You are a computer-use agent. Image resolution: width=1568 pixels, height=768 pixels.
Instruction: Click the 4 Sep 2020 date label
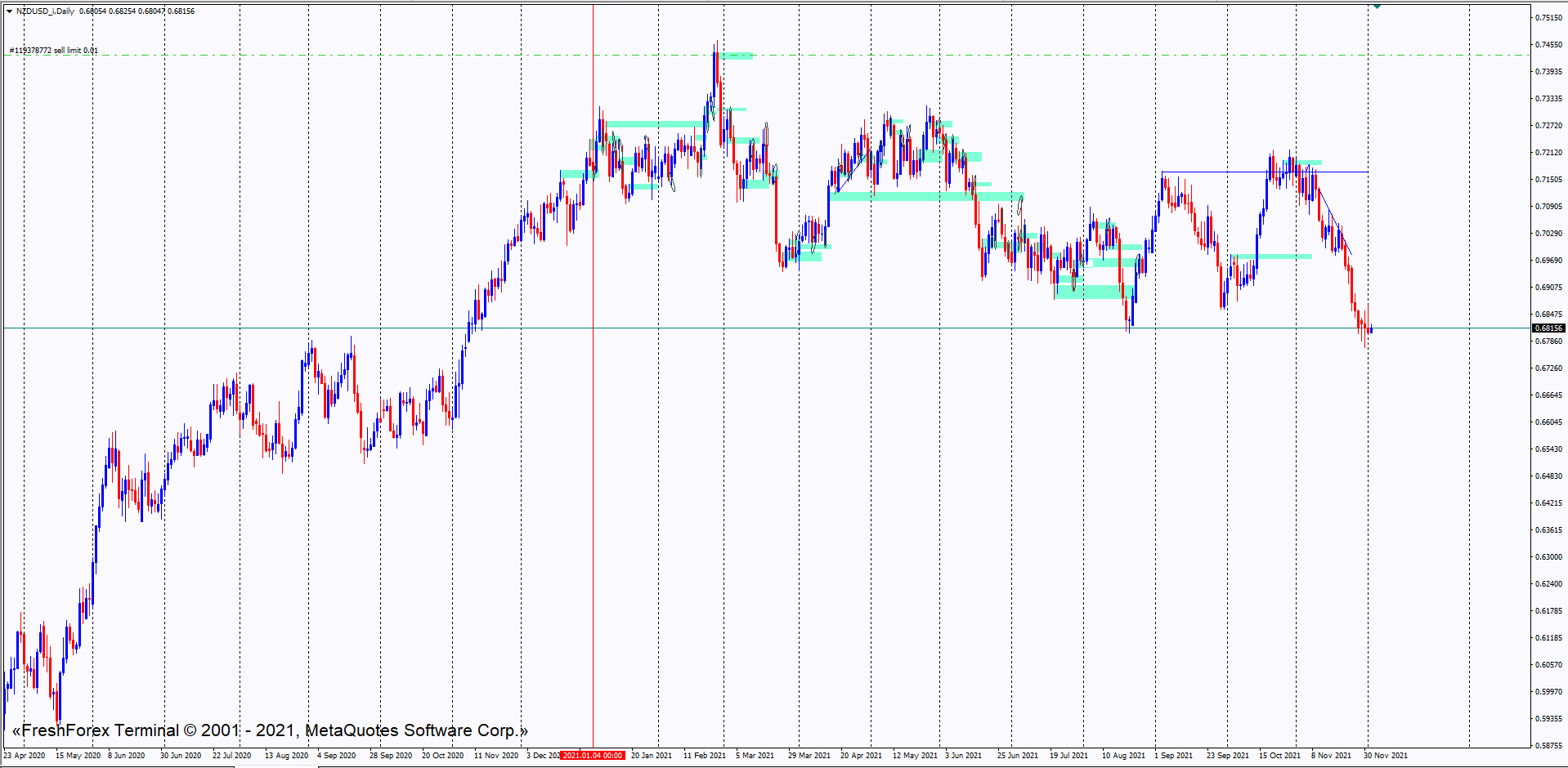pyautogui.click(x=336, y=756)
